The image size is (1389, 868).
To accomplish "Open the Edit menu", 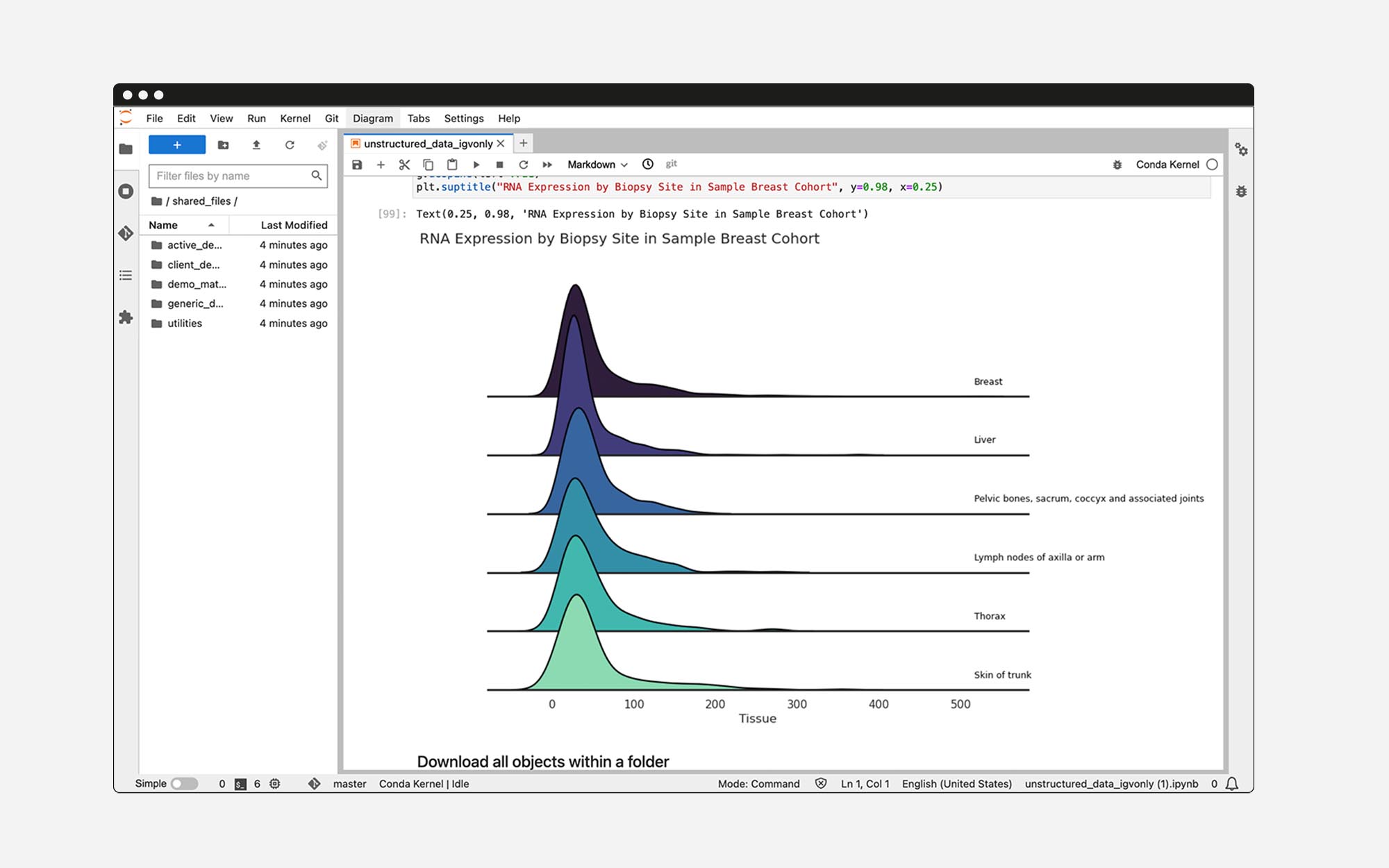I will point(186,118).
